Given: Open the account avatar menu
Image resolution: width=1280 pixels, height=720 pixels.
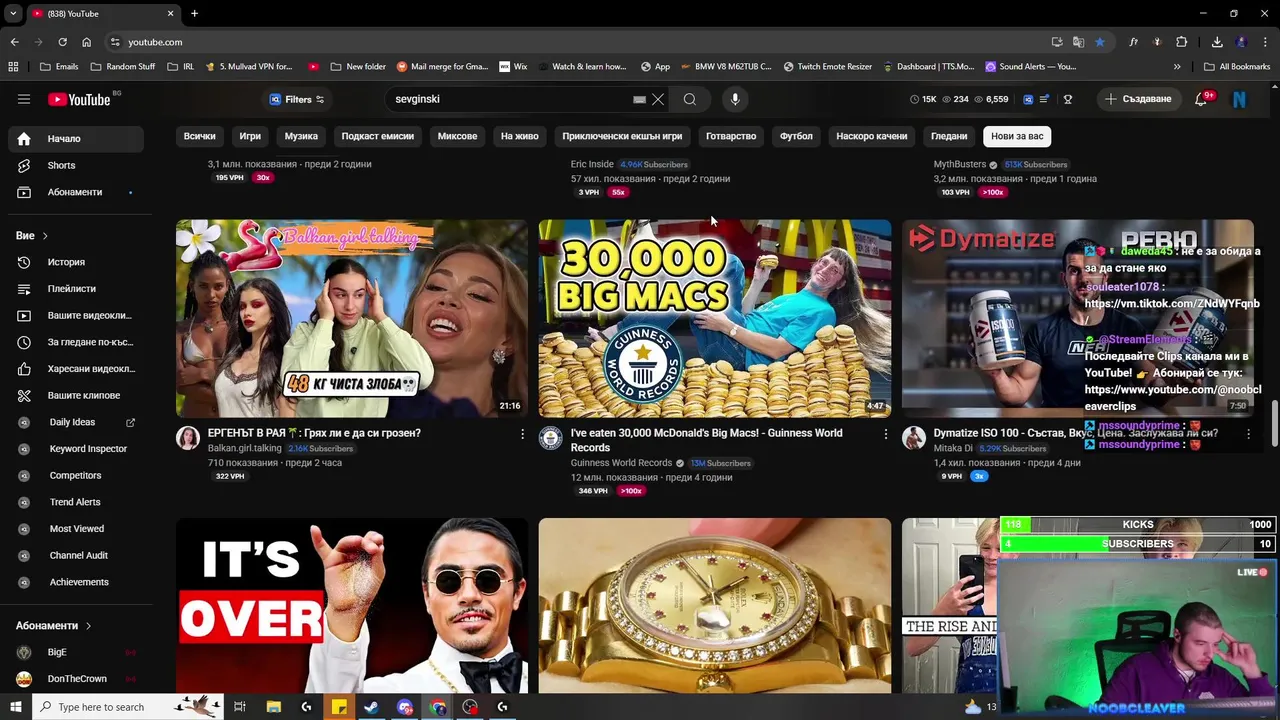Looking at the screenshot, I should 1239,99.
